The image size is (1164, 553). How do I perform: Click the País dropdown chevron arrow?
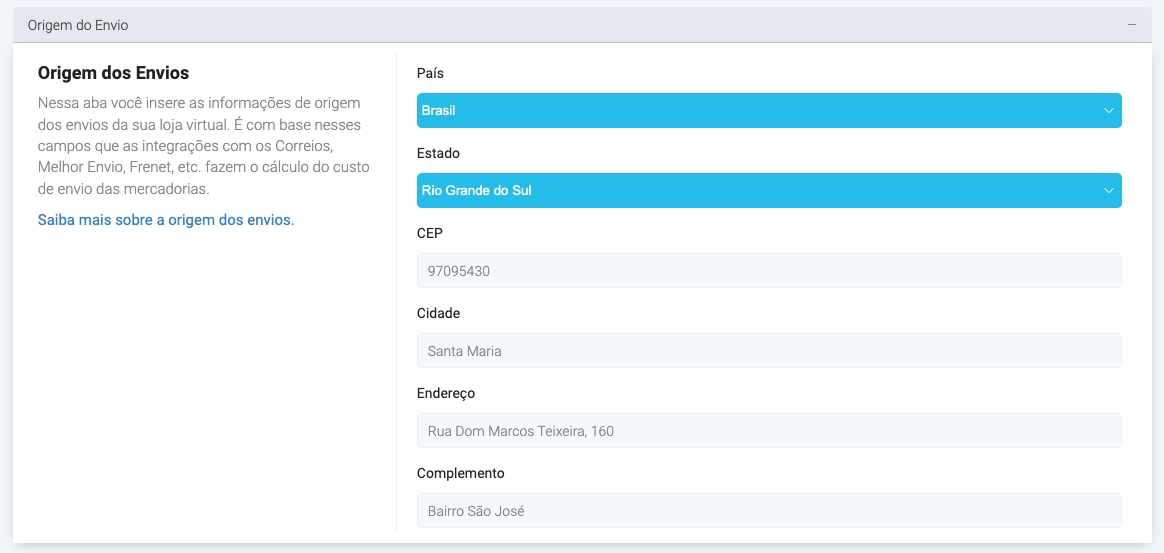[x=1108, y=111]
